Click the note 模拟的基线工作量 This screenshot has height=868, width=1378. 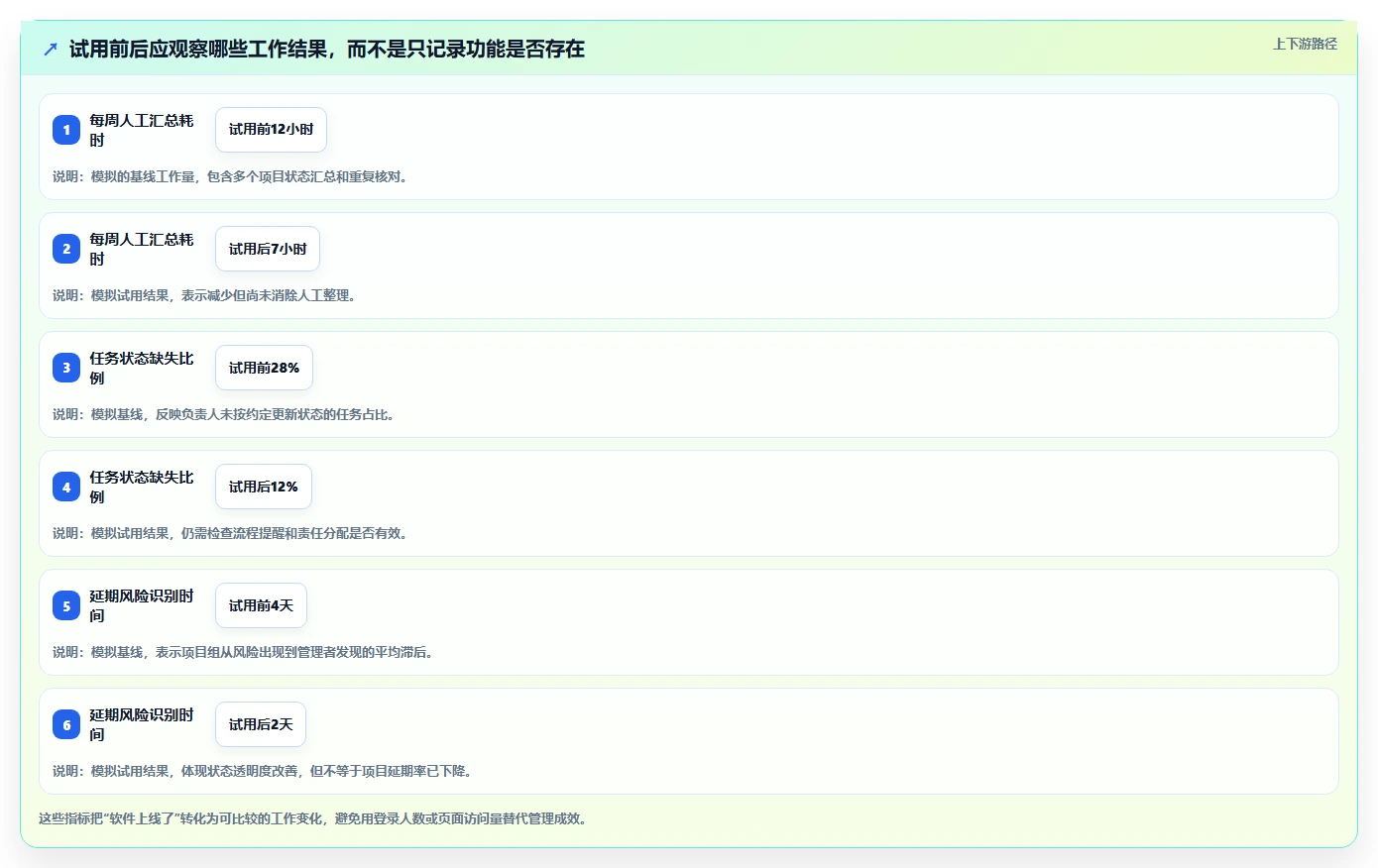(x=143, y=176)
